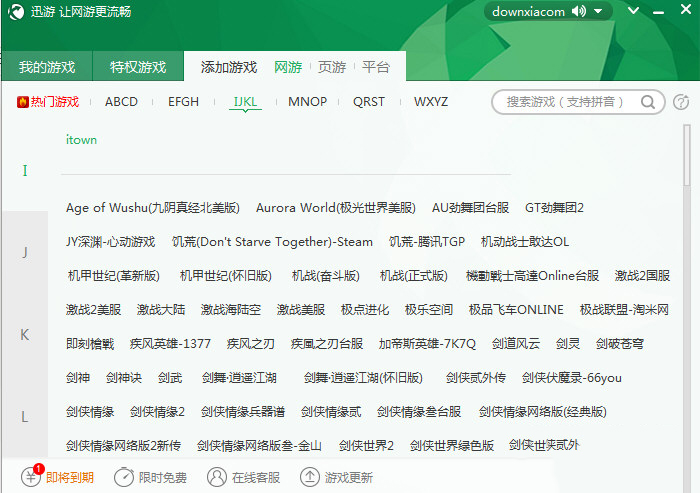Open the help question mark icon
700x493 pixels.
(681, 102)
